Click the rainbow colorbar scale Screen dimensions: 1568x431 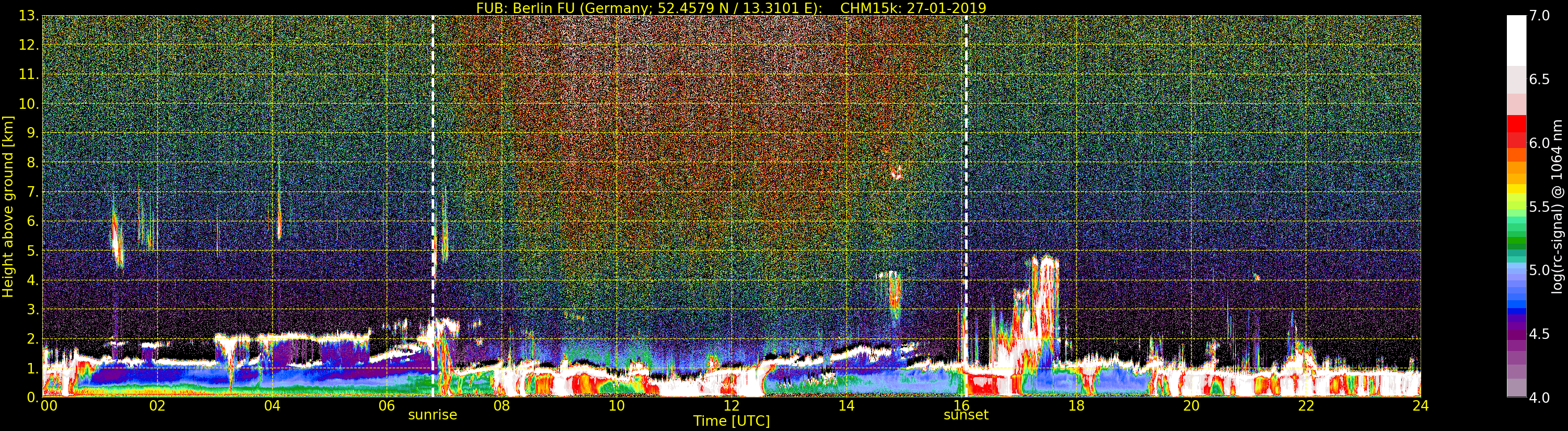1516,206
